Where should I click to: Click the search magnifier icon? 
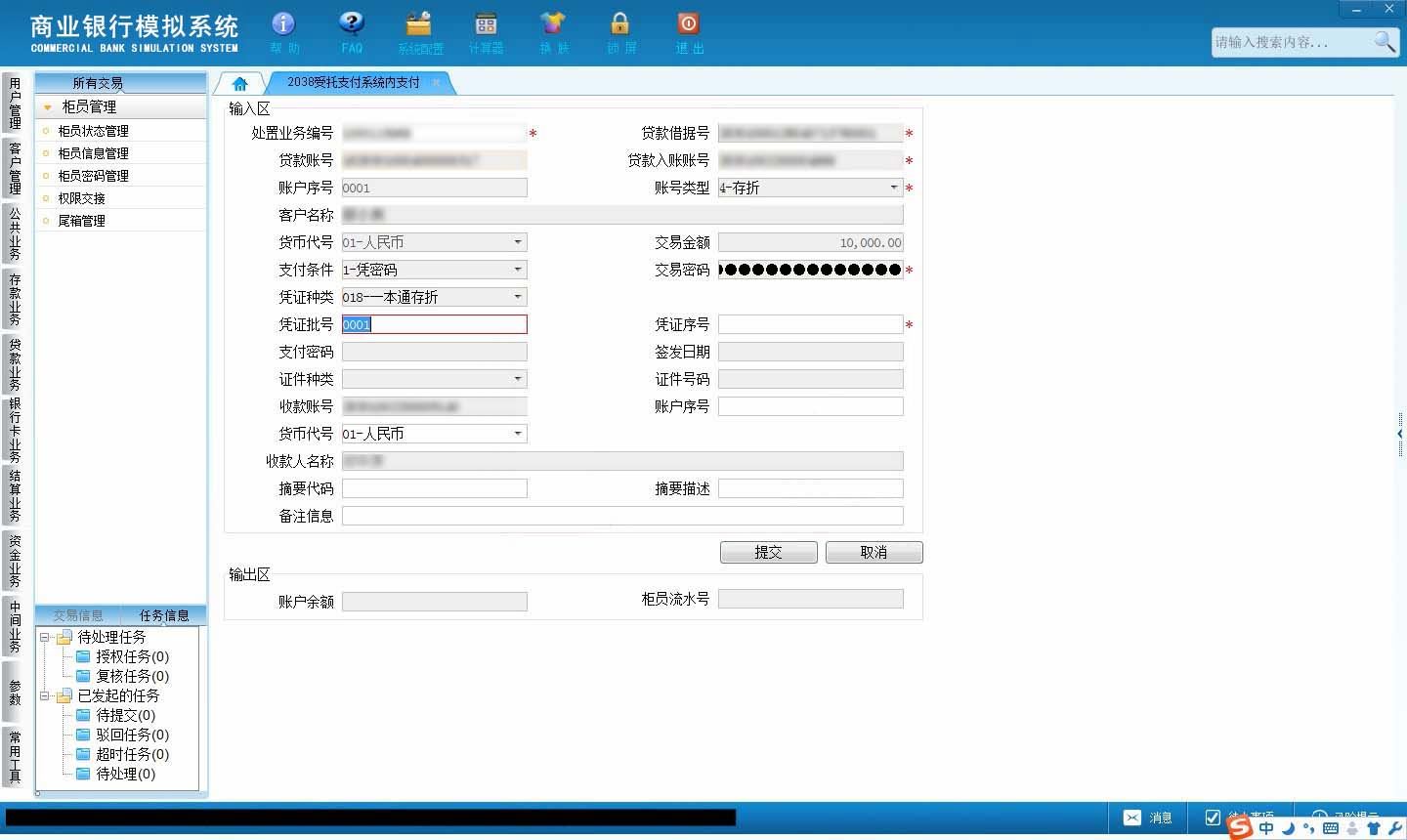[1385, 41]
